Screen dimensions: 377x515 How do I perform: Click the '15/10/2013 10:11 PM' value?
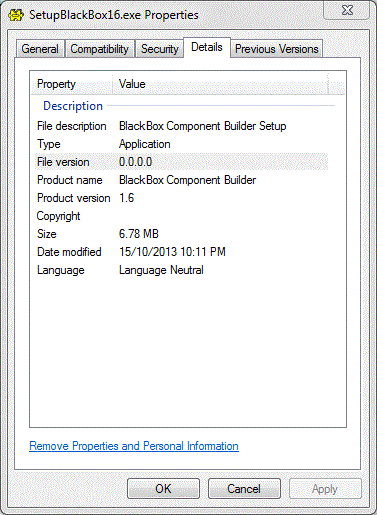pos(172,252)
